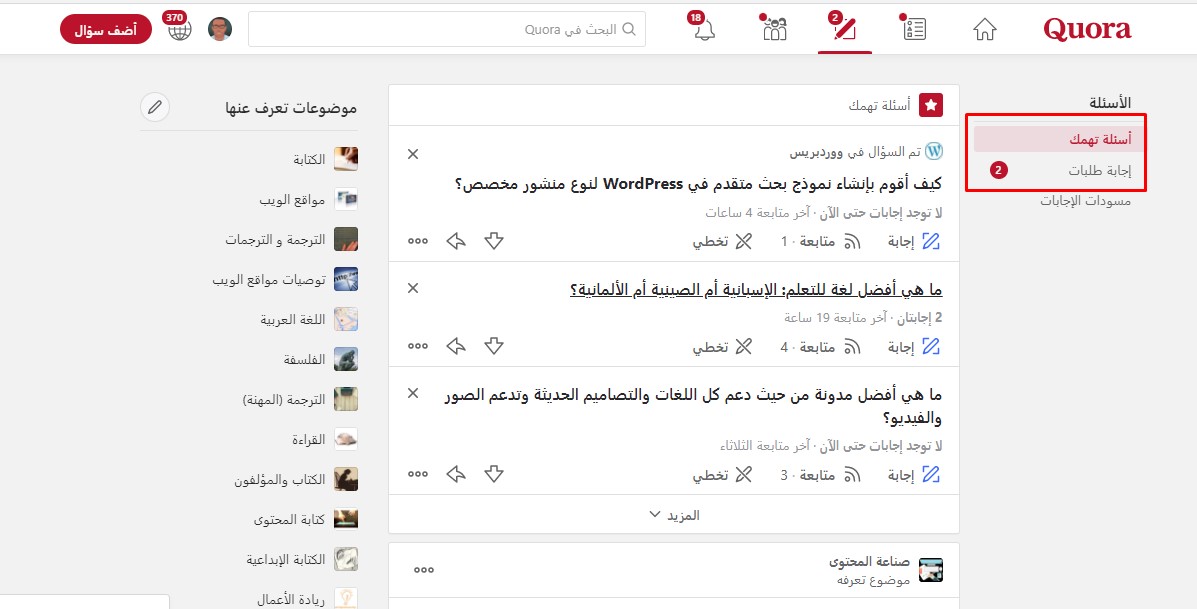Open the Spaces people icon in navbar

[x=775, y=30]
